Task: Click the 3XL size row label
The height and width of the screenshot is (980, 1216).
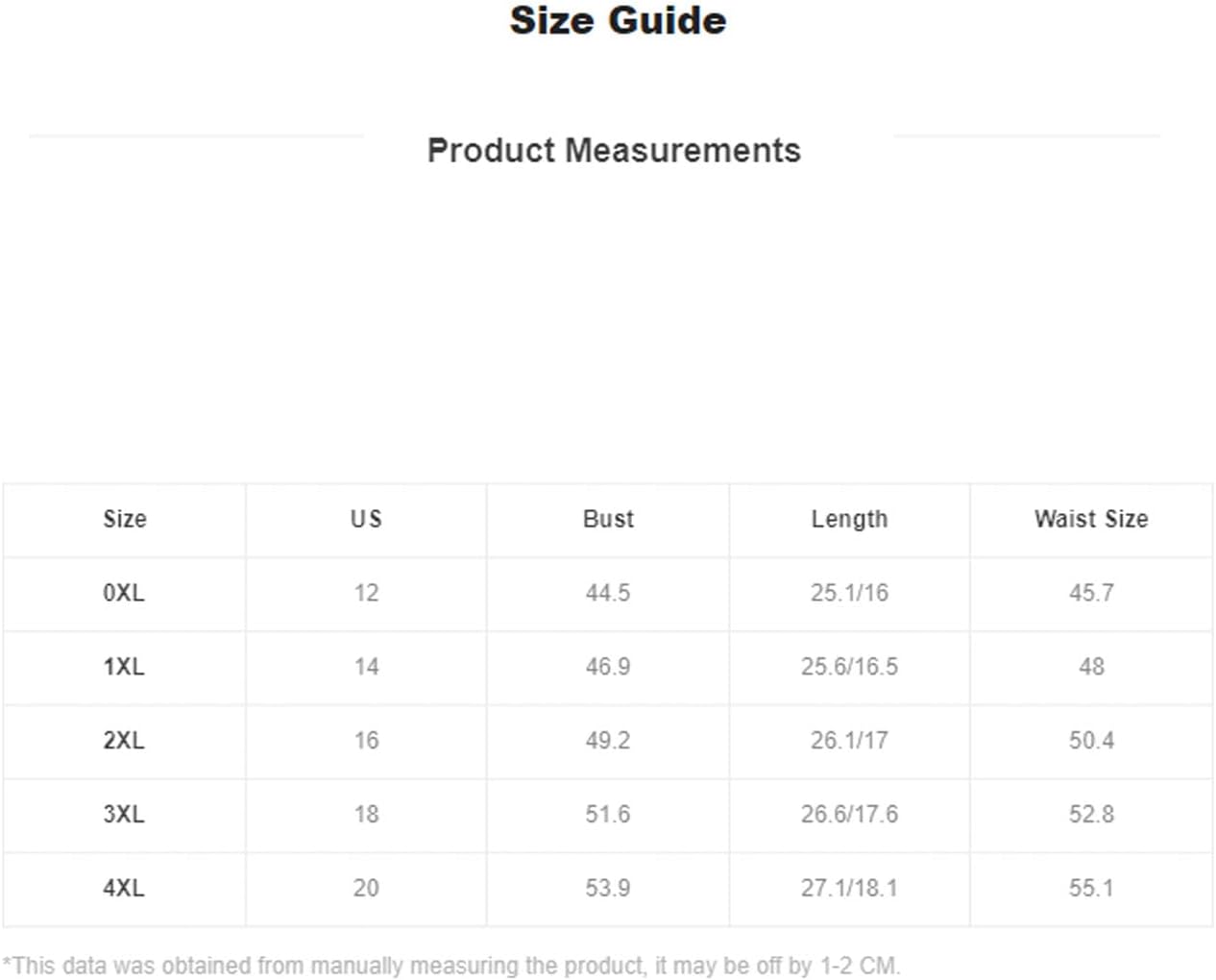Action: 124,815
